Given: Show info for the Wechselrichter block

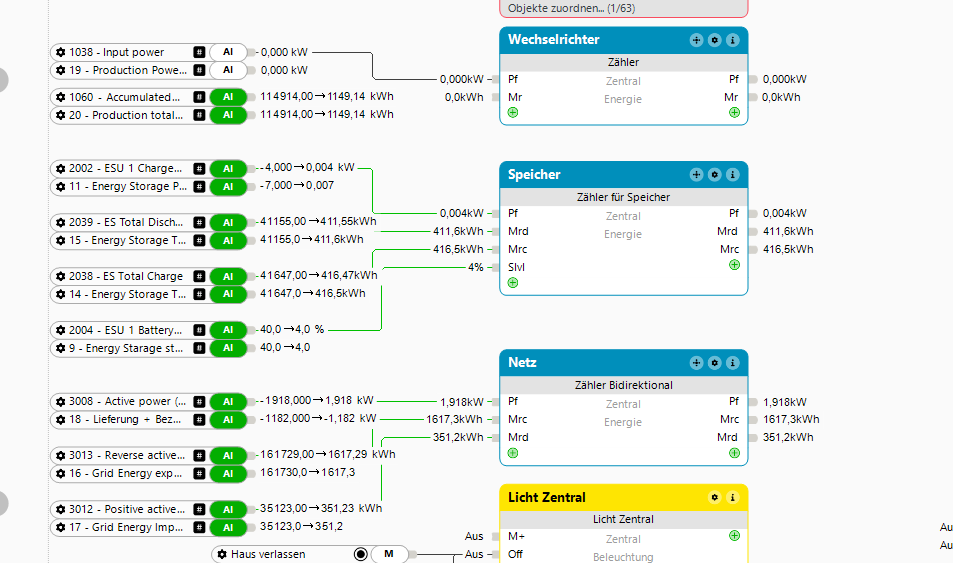Looking at the screenshot, I should [733, 40].
